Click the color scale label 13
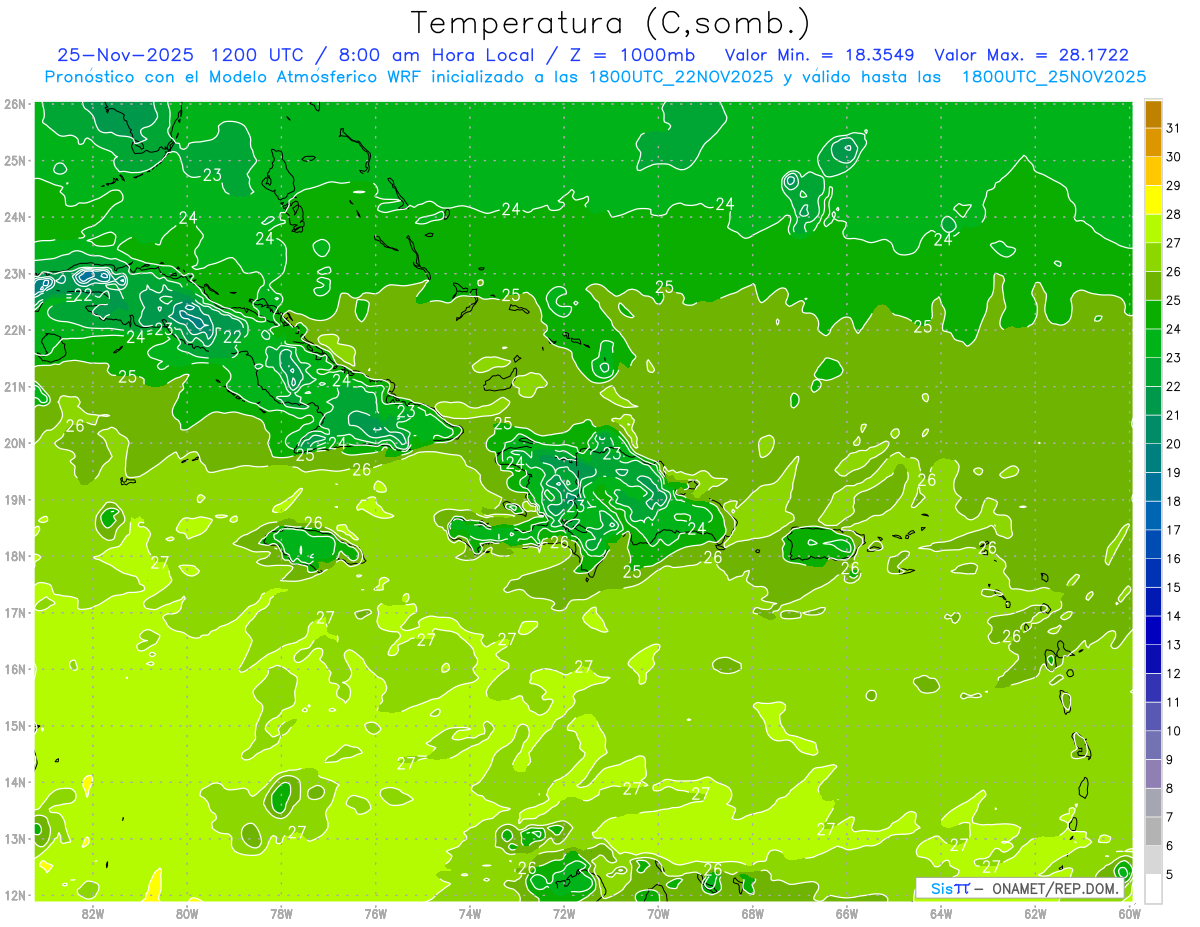The width and height of the screenshot is (1200, 927). (1174, 645)
